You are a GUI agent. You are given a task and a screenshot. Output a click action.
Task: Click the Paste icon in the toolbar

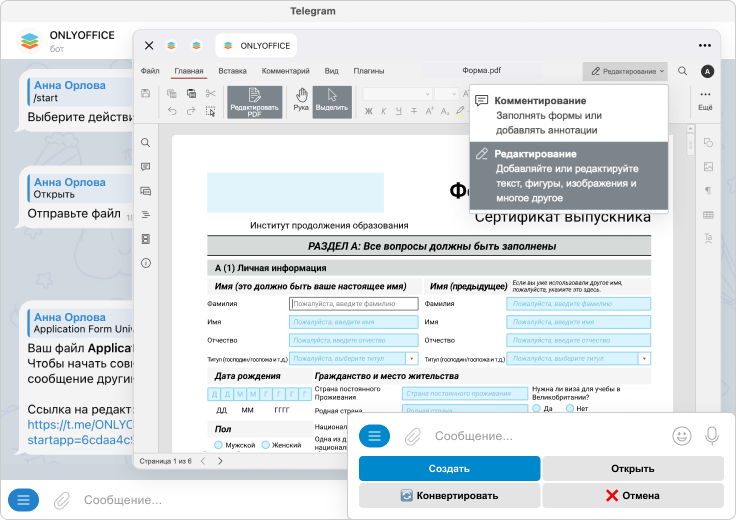191,93
